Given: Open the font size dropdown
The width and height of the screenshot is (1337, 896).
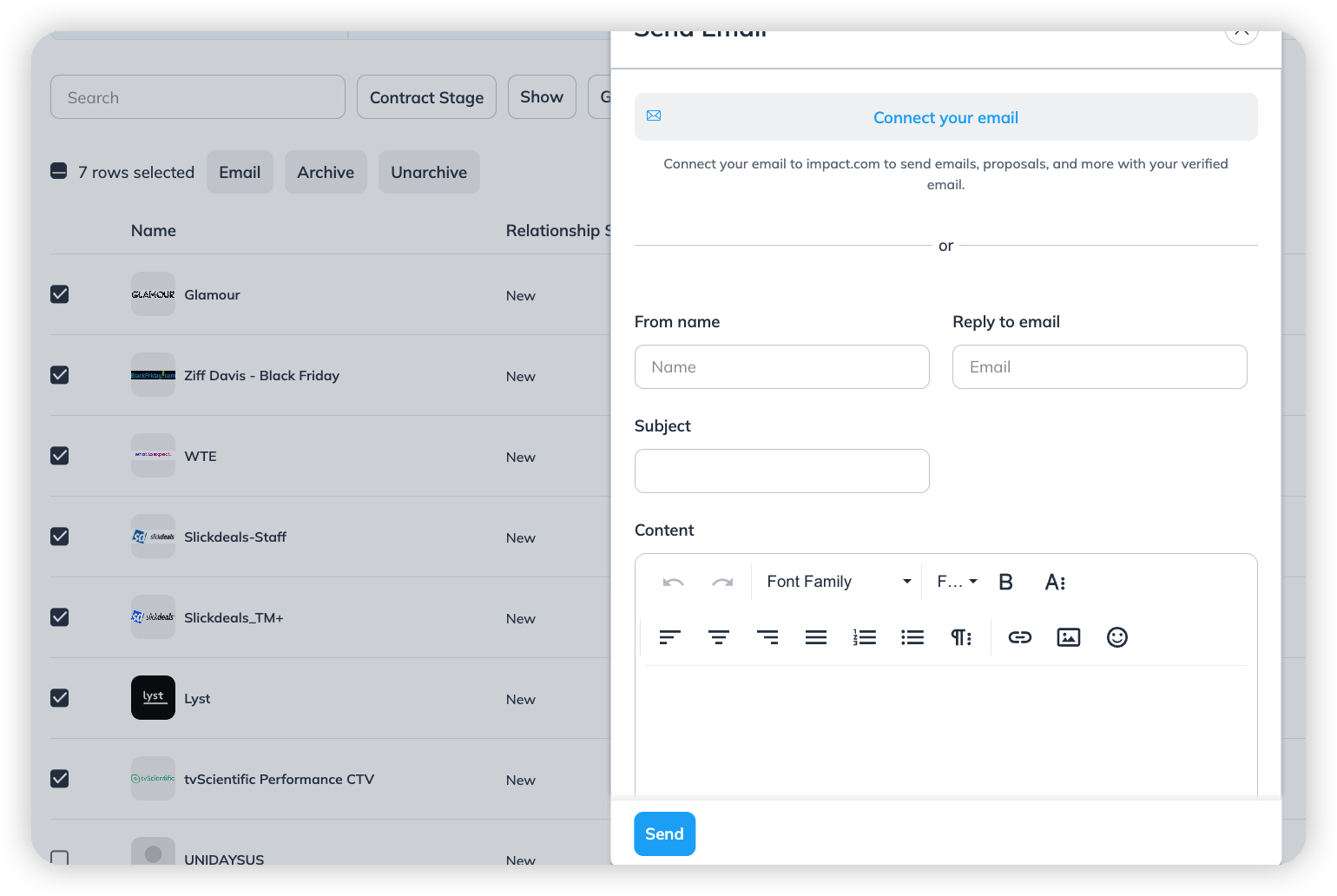Looking at the screenshot, I should (957, 582).
